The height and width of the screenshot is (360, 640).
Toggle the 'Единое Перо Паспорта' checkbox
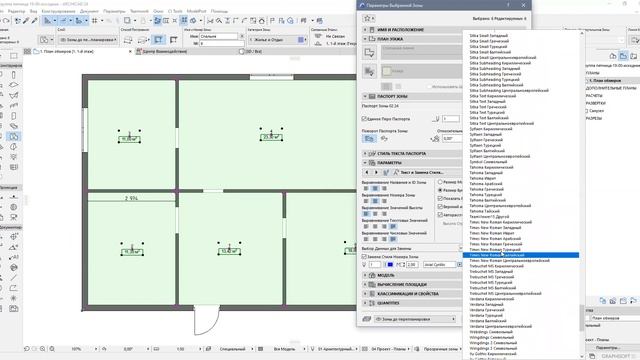point(364,119)
